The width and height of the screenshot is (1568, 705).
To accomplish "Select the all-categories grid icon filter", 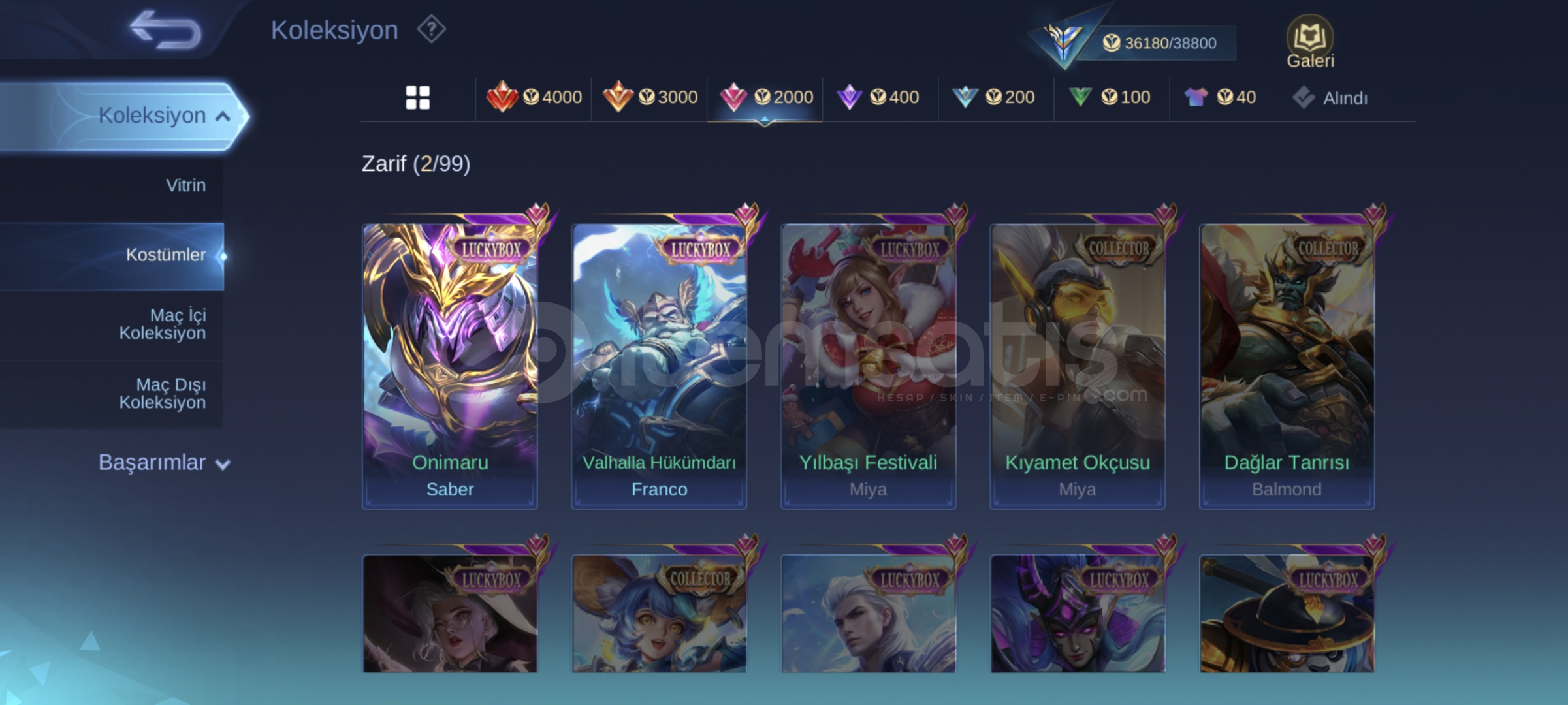I will 418,98.
